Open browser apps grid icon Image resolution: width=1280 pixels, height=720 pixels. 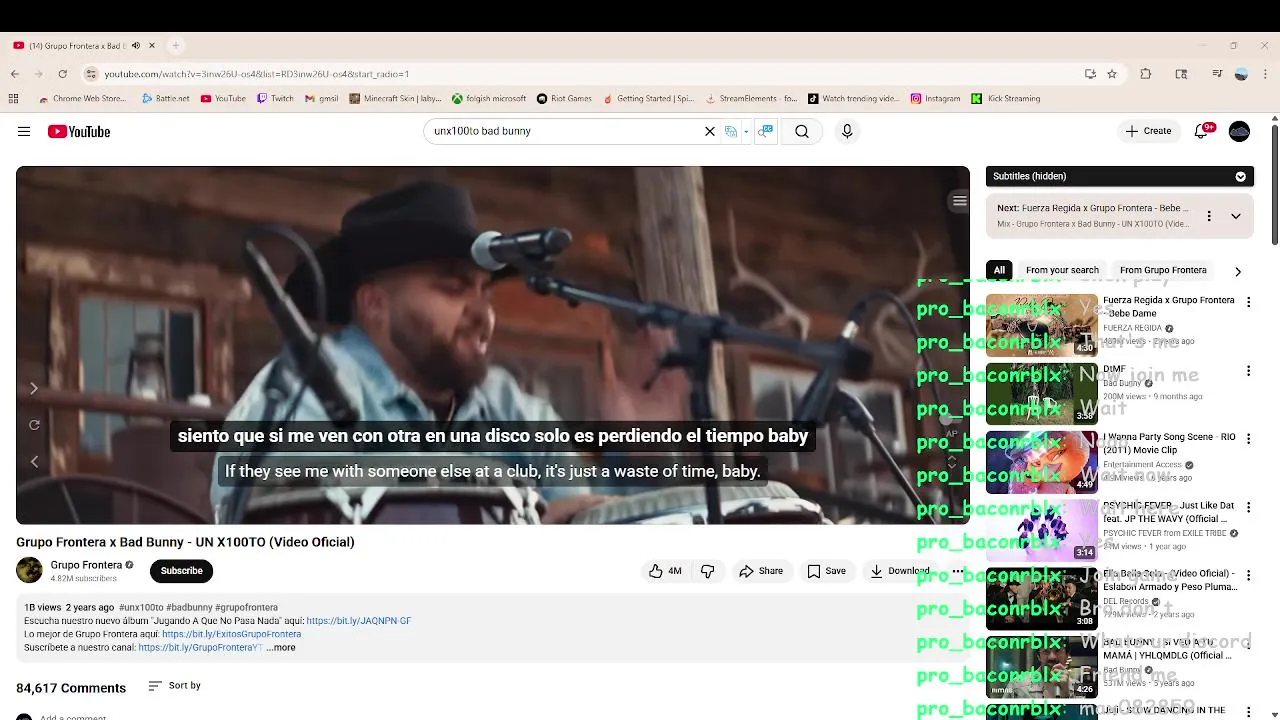13,99
